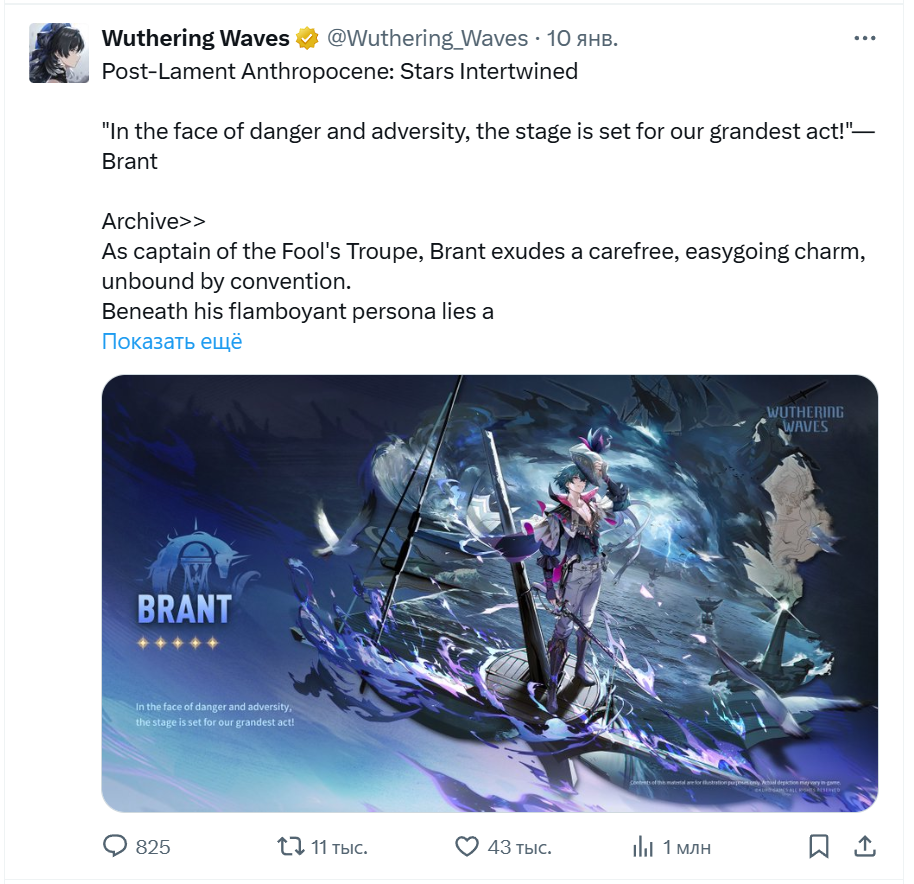Open the reply icon with 825 comments
The width and height of the screenshot is (914, 884).
(x=115, y=846)
